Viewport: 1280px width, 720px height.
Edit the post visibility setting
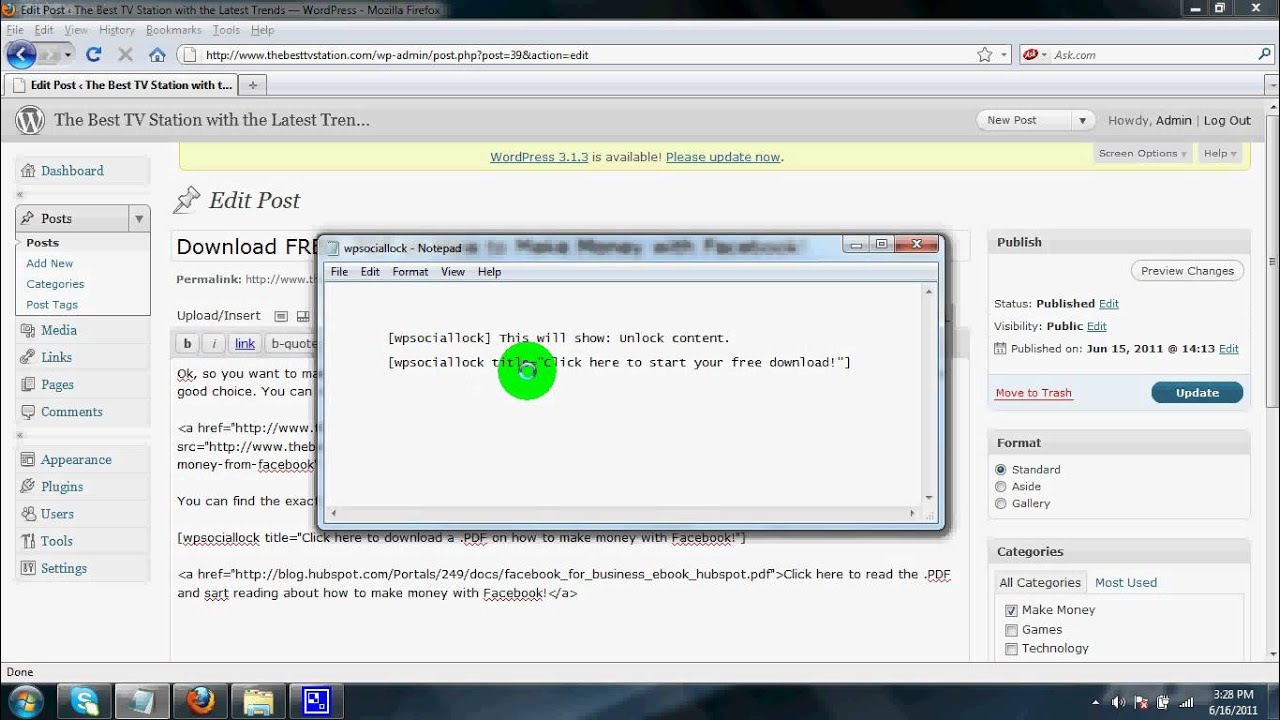click(x=1097, y=327)
